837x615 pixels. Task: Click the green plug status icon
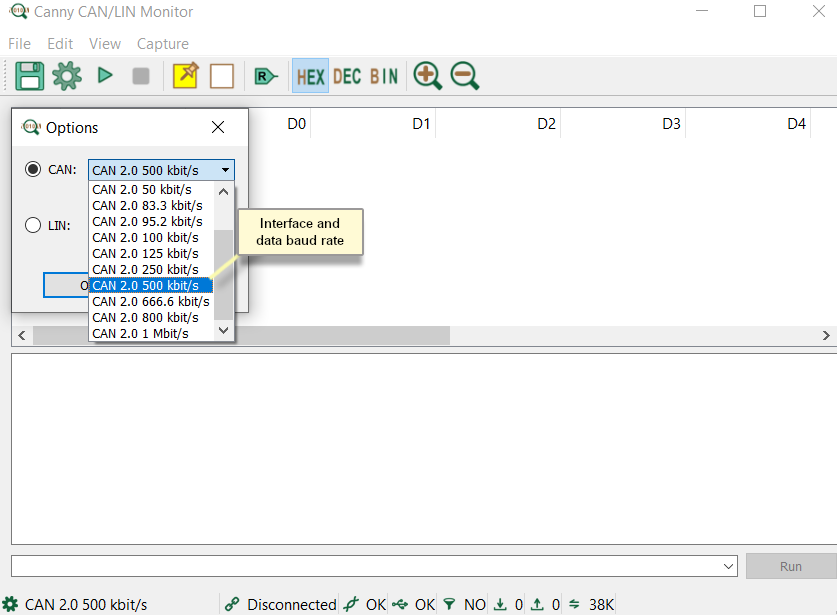coord(351,604)
